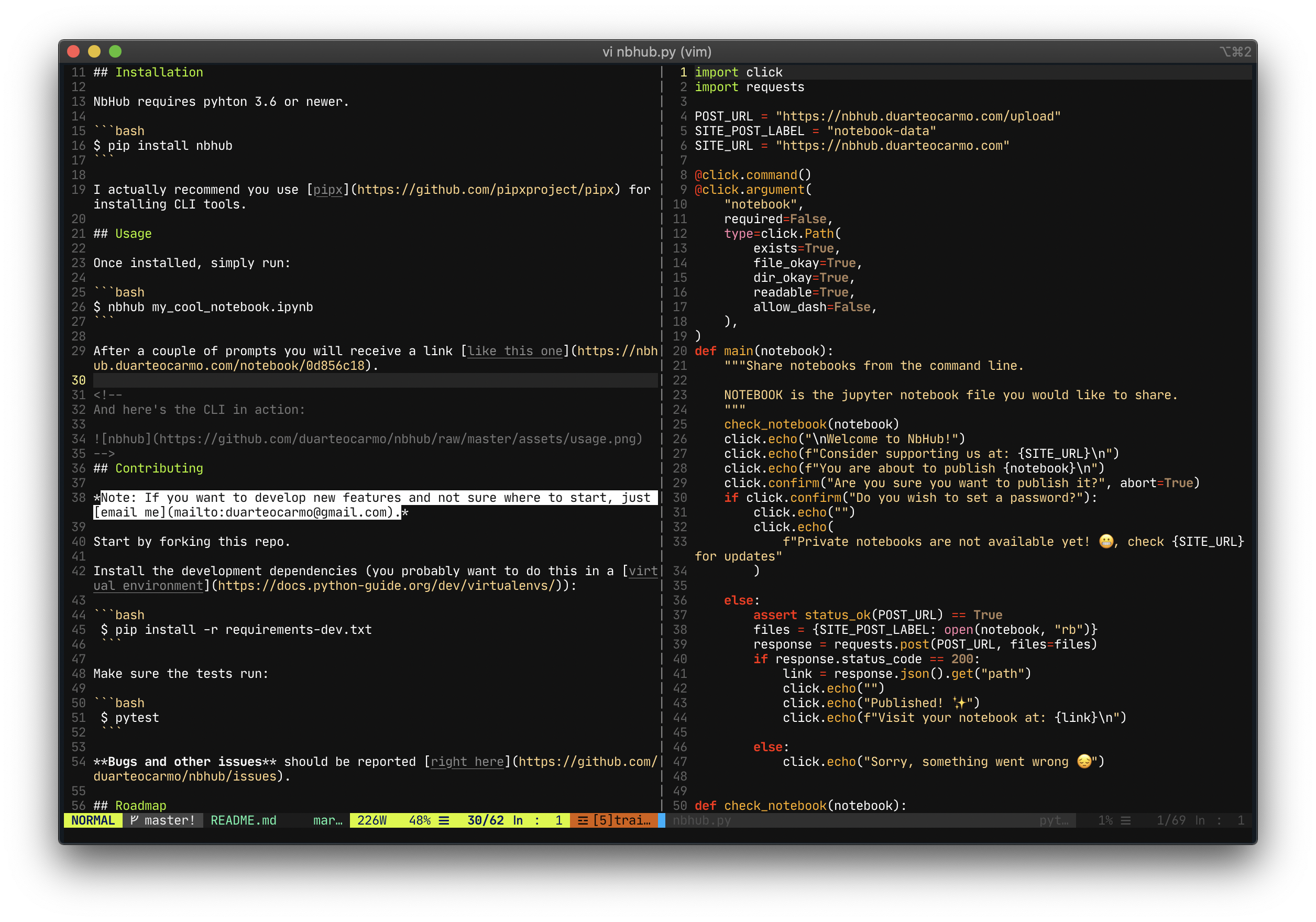
Task: Click 'Once installed, simply run:' line
Action: (x=192, y=263)
